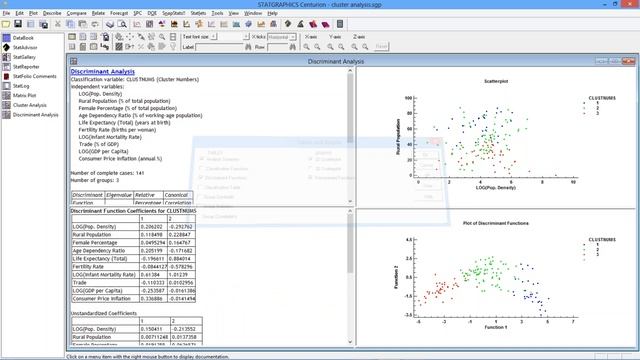The width and height of the screenshot is (640, 360).
Task: Click the StatLog icon in the sidebar
Action: tap(6, 86)
